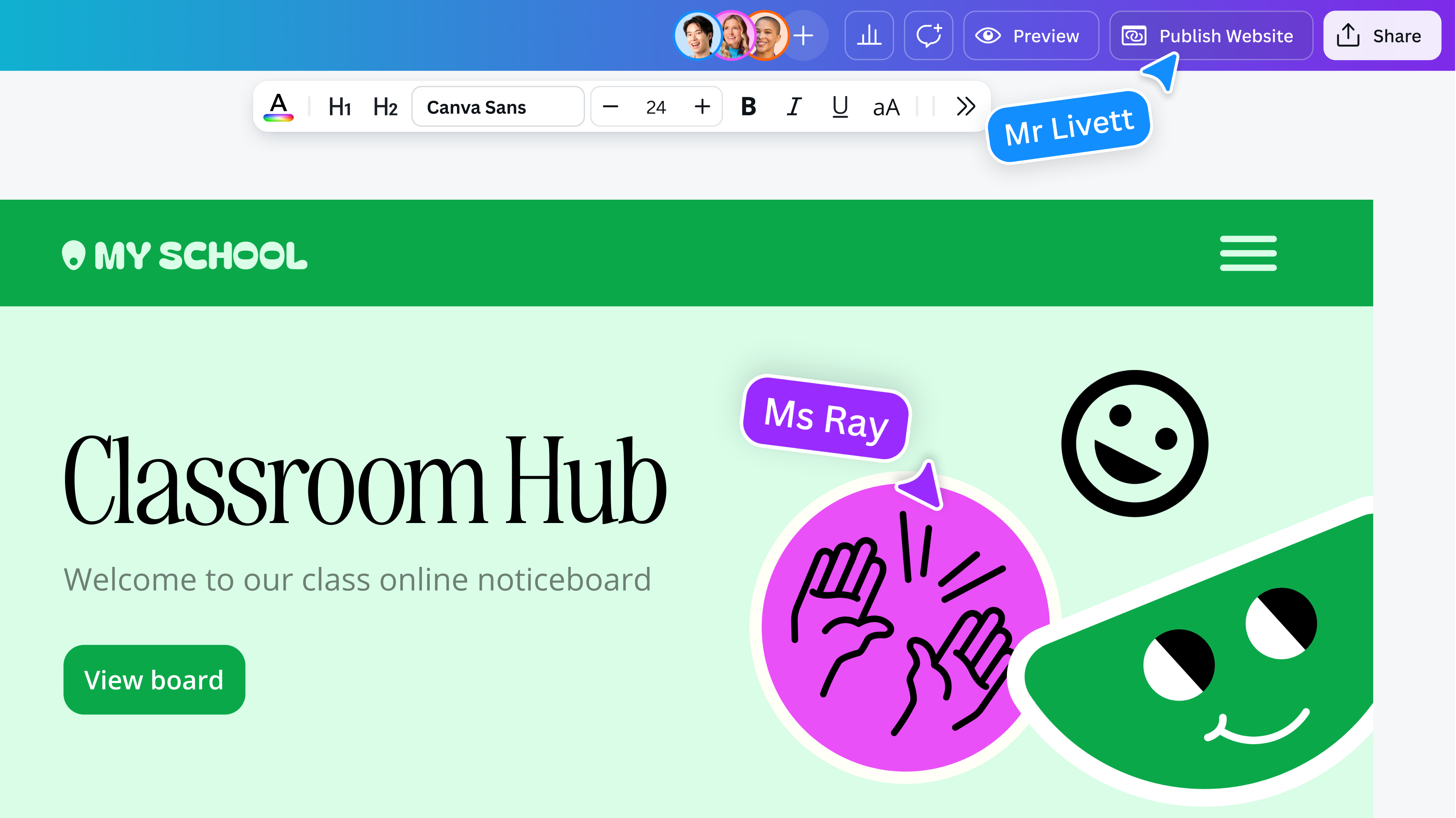The image size is (1456, 818).
Task: Add a collaborator with plus icon
Action: click(x=803, y=36)
